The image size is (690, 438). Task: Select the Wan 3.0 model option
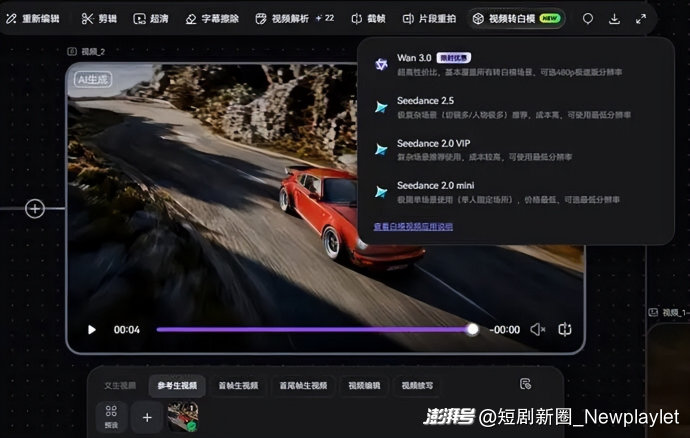point(516,64)
